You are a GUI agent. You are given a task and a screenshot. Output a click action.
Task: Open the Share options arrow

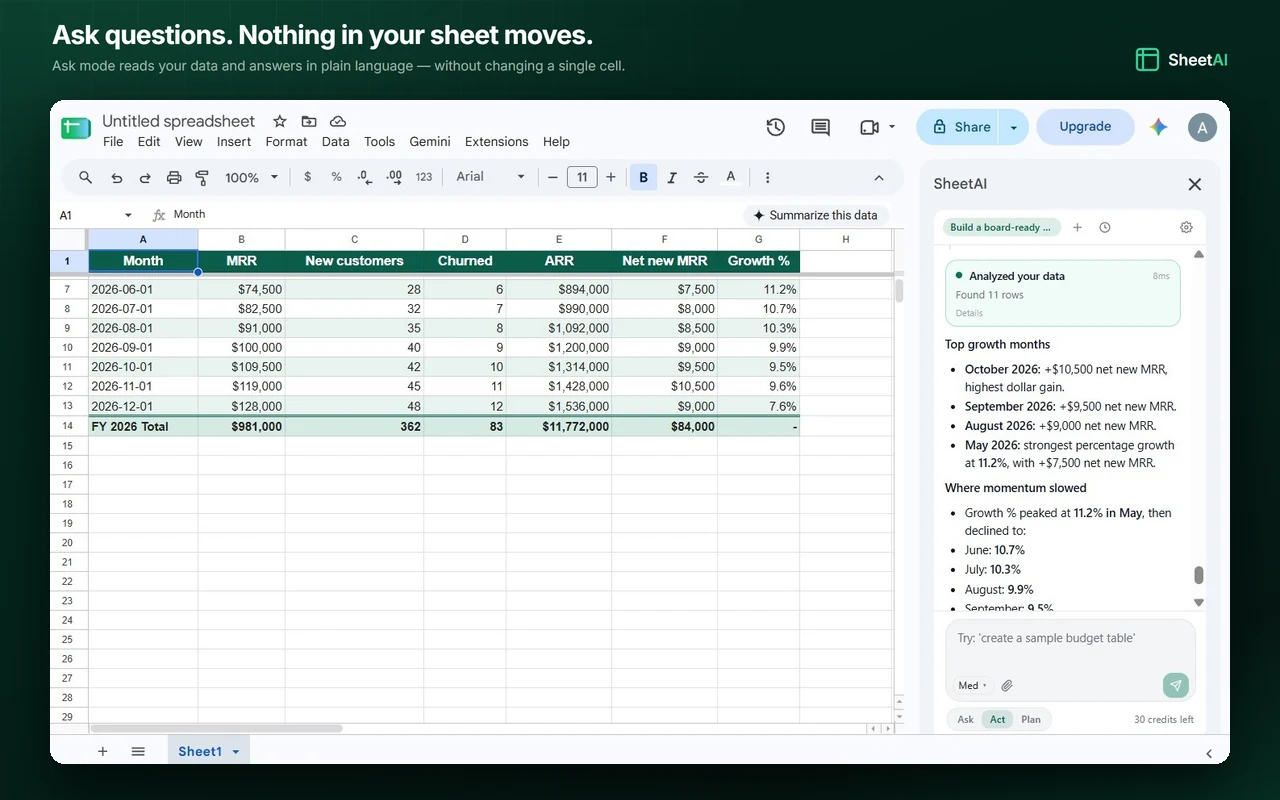click(x=1013, y=127)
